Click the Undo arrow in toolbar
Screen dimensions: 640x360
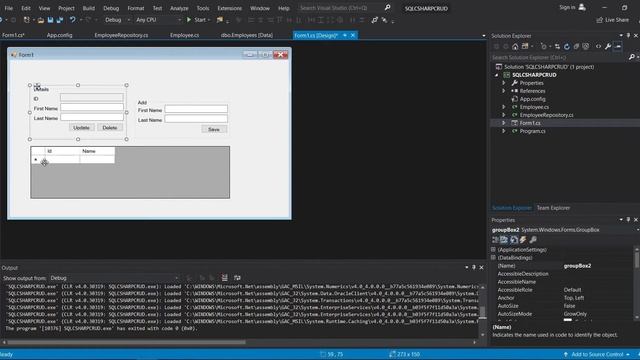(72, 20)
